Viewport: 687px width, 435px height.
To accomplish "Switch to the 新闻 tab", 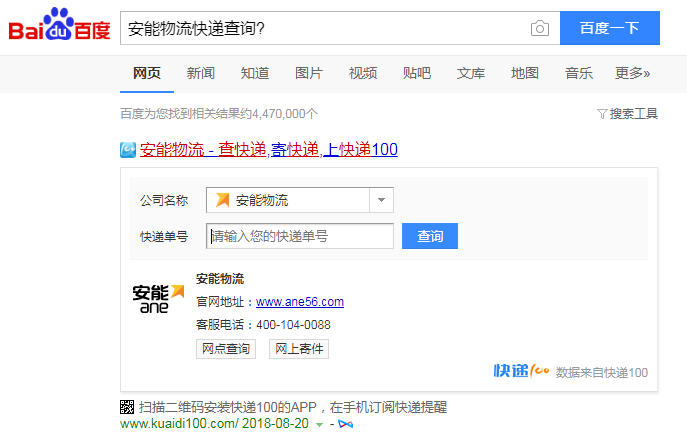I will click(201, 73).
